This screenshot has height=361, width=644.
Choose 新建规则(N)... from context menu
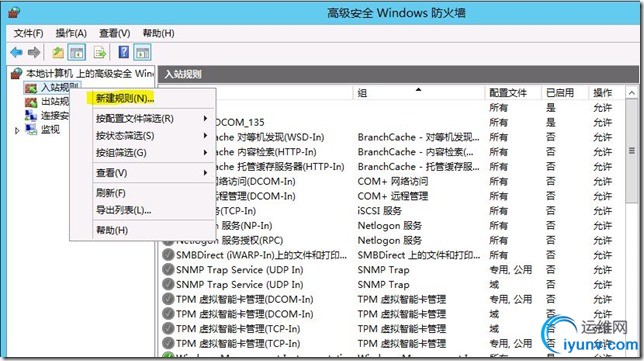point(125,99)
